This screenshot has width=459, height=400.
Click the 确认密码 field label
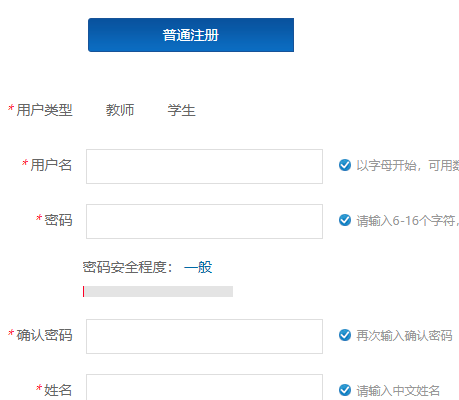click(44, 335)
